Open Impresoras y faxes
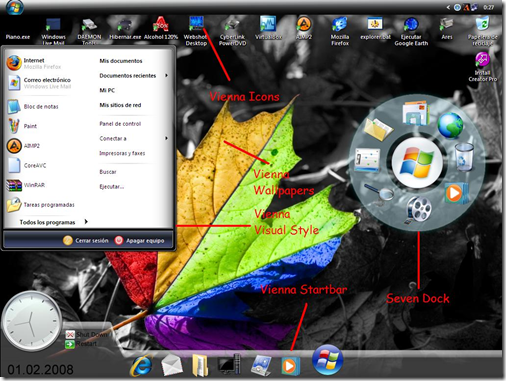 click(x=122, y=153)
